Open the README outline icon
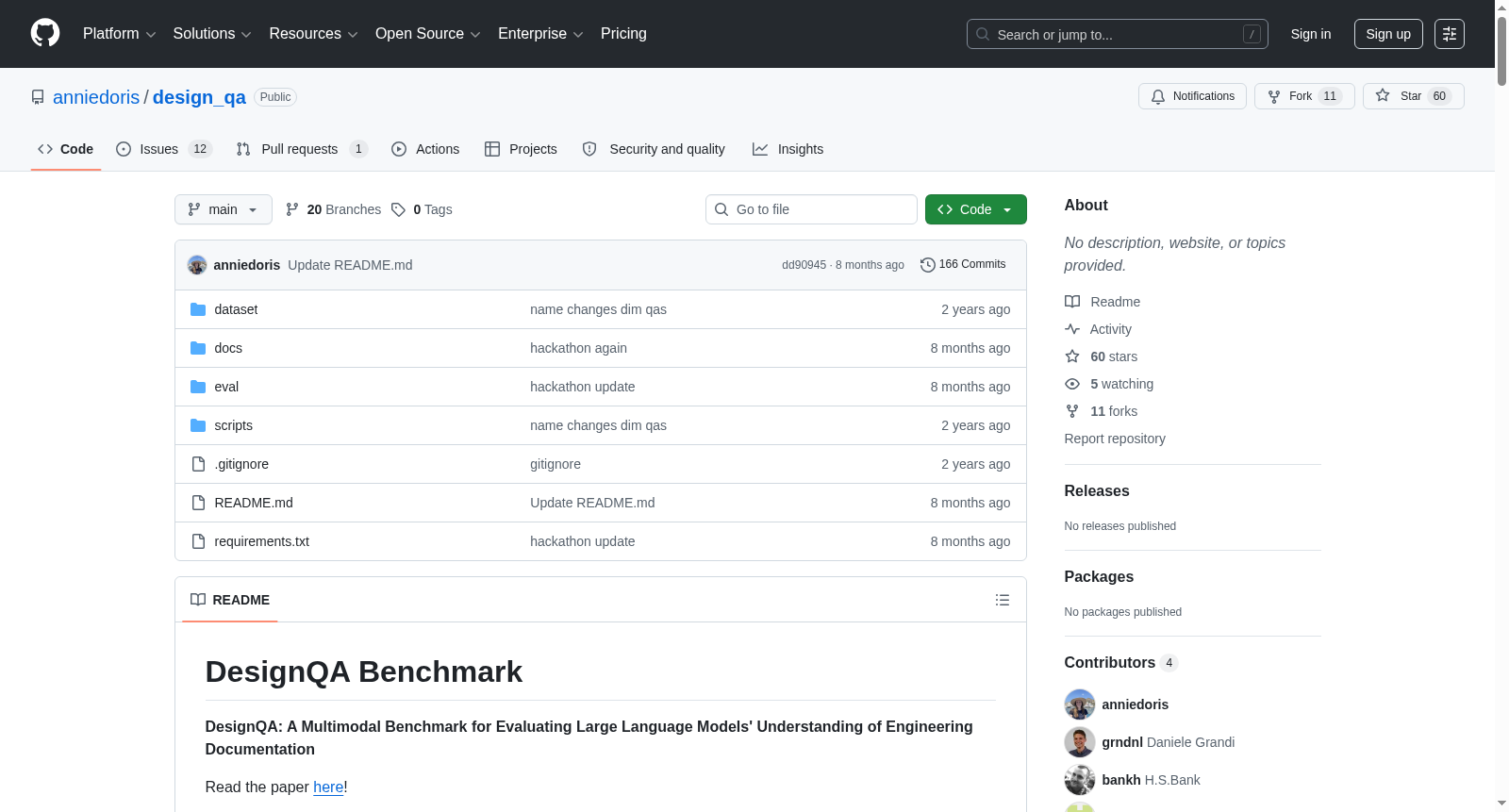The width and height of the screenshot is (1509, 812). point(1003,600)
